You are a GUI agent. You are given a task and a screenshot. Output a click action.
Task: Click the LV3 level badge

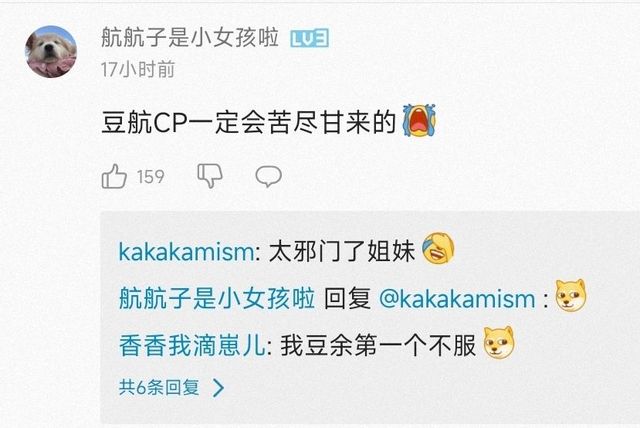pos(309,38)
